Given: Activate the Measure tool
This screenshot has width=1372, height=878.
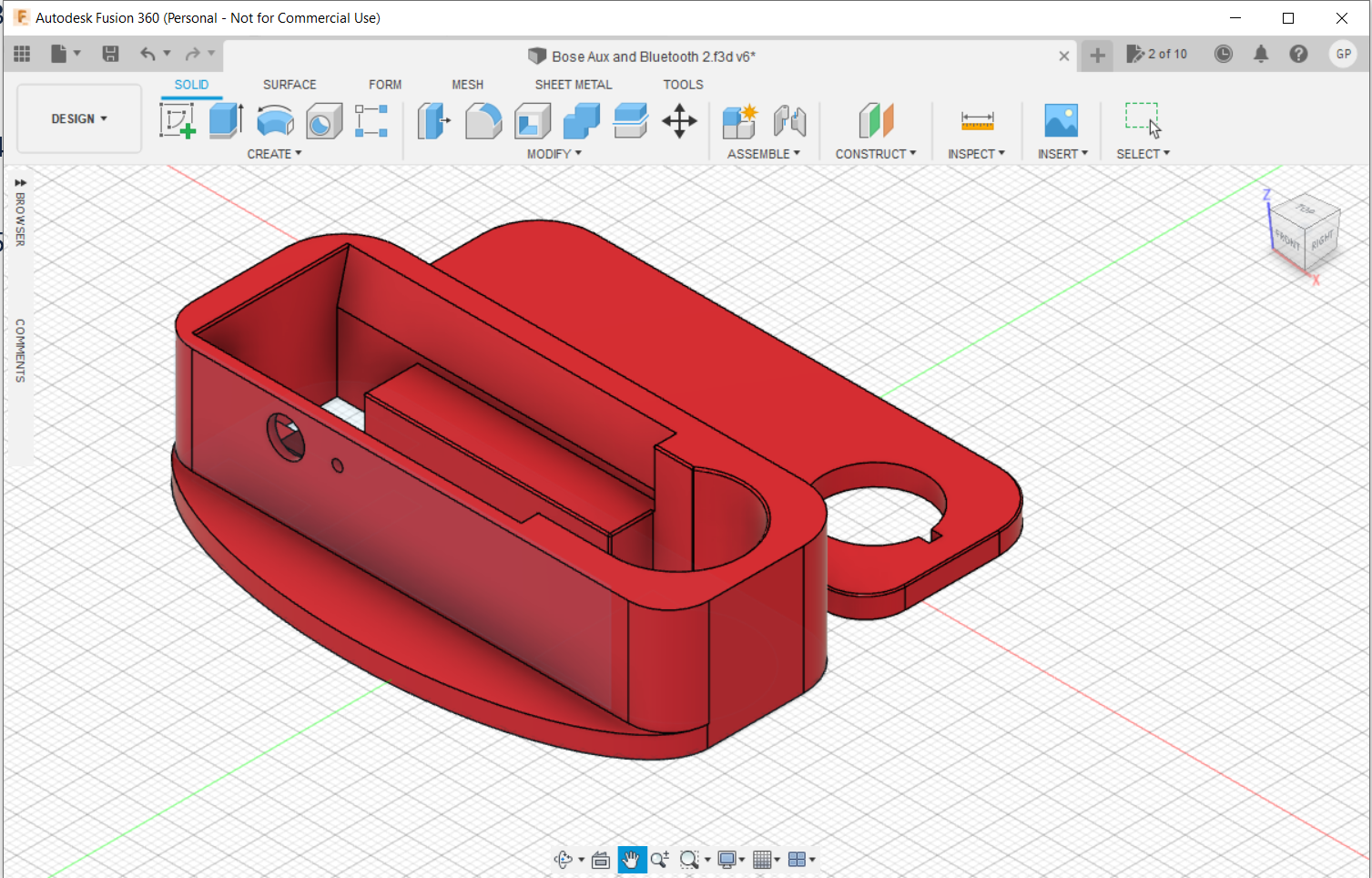Looking at the screenshot, I should coord(976,121).
